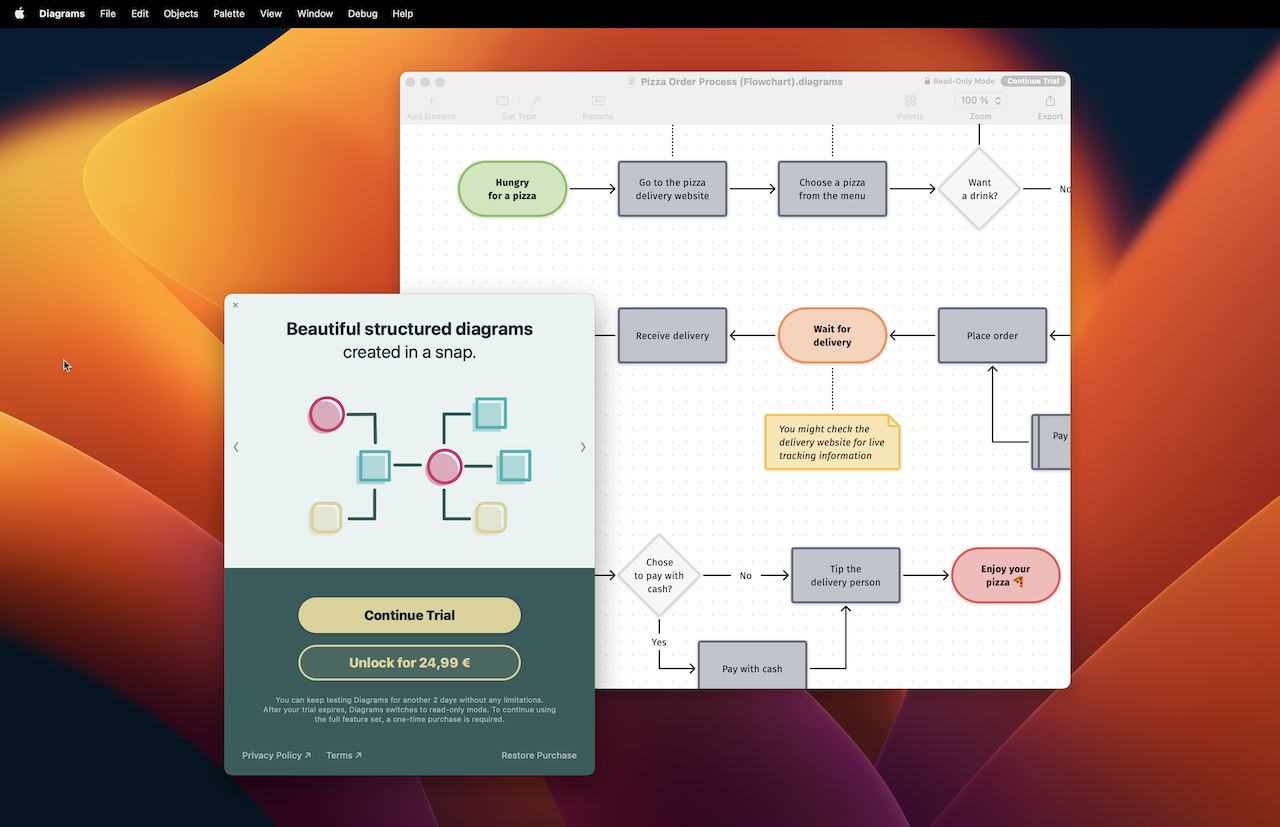The width and height of the screenshot is (1280, 827).
Task: Open the Apple menu
Action: [19, 14]
